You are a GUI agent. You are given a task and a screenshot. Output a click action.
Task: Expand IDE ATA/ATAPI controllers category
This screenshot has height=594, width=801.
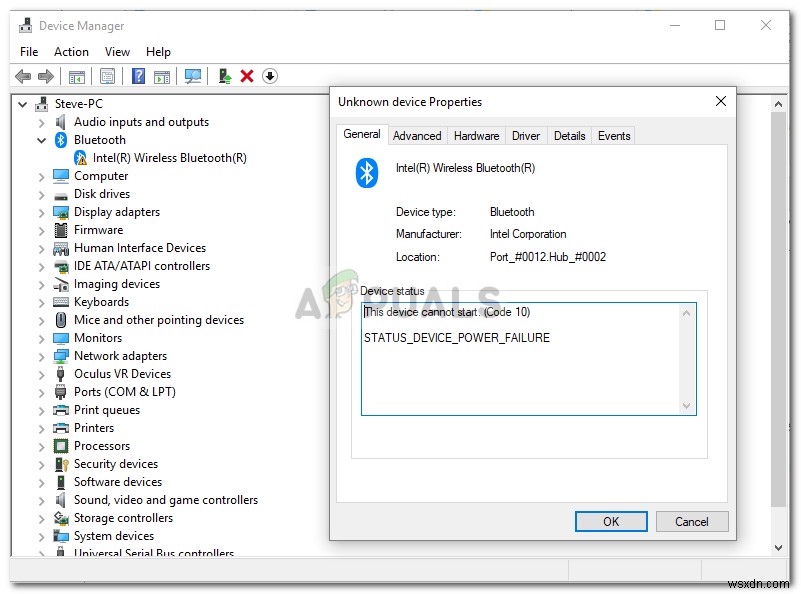[41, 267]
